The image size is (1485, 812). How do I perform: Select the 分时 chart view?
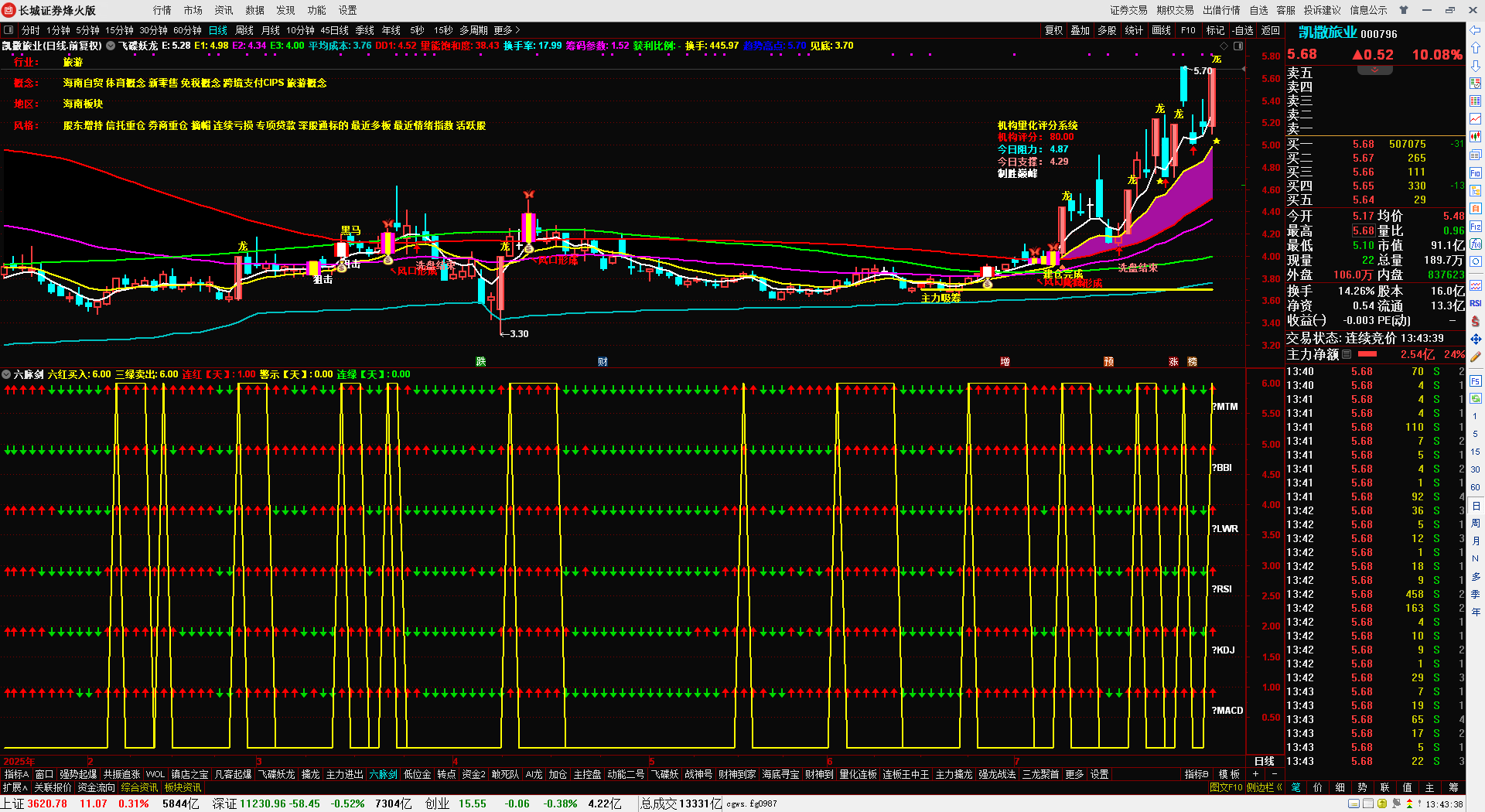click(30, 30)
